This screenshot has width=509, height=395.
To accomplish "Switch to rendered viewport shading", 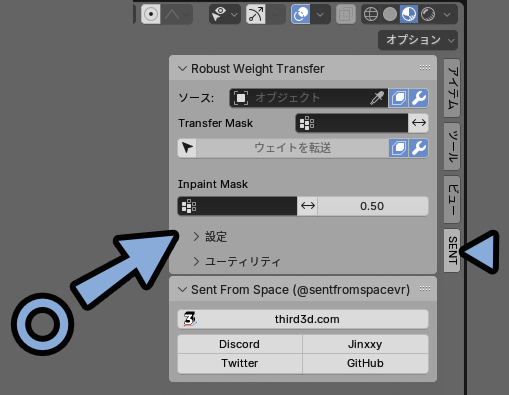I will (x=428, y=14).
